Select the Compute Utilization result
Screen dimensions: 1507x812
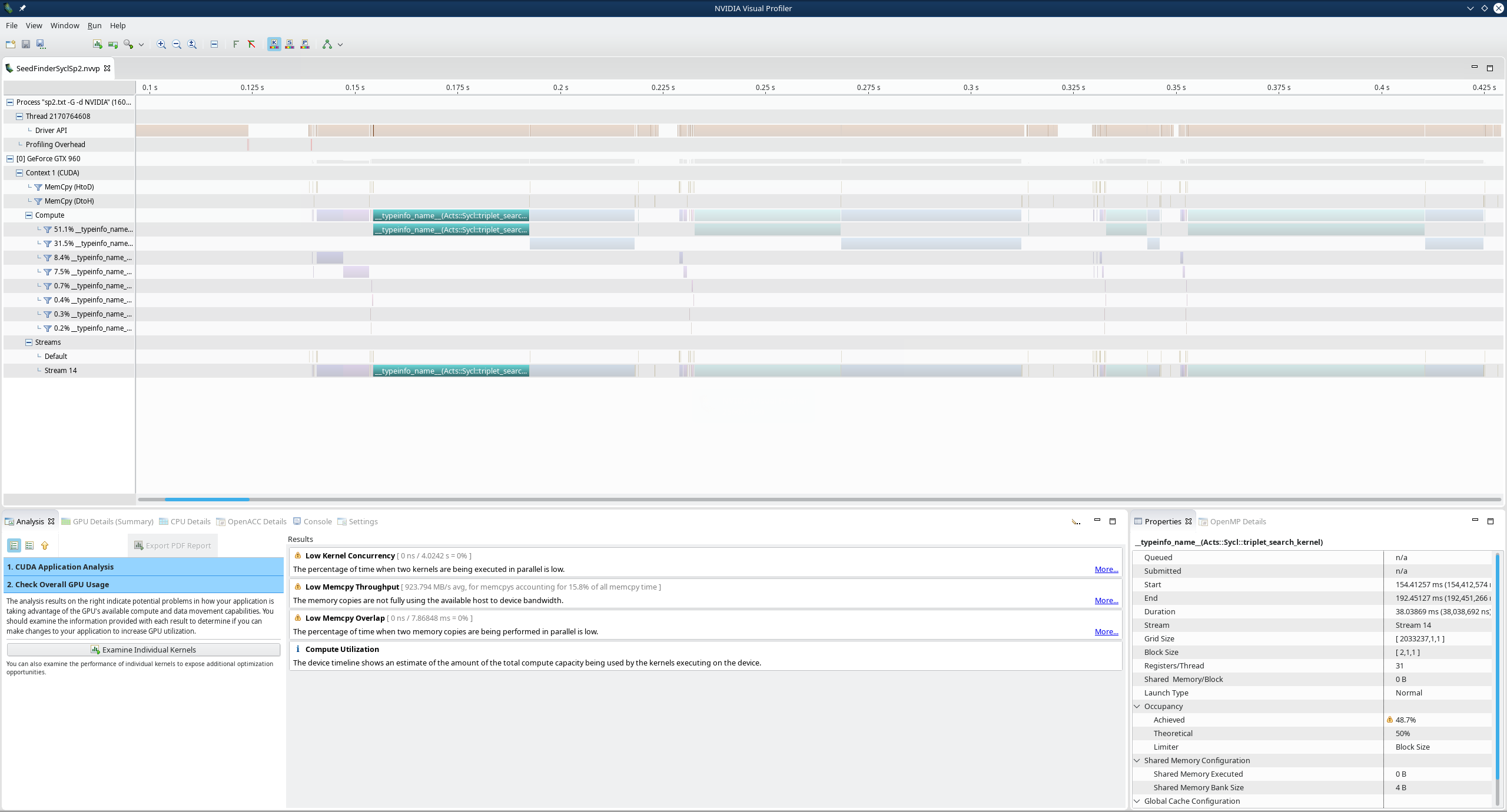(705, 655)
